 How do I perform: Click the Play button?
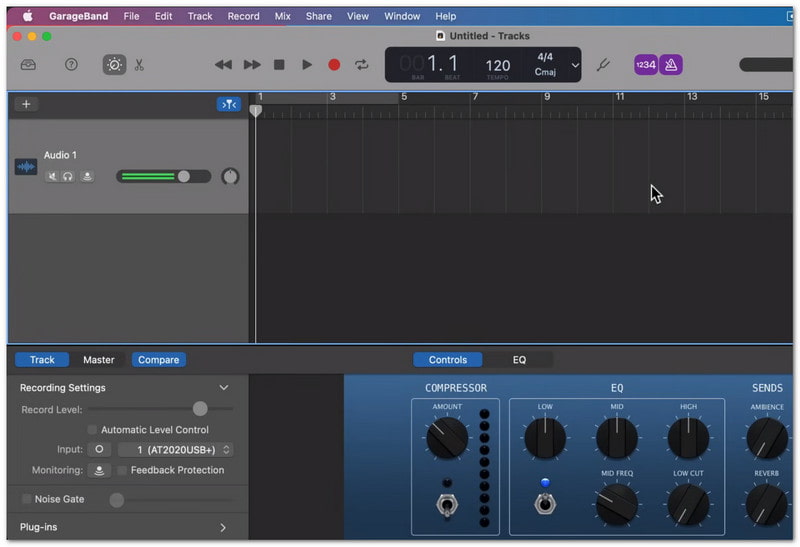(307, 65)
